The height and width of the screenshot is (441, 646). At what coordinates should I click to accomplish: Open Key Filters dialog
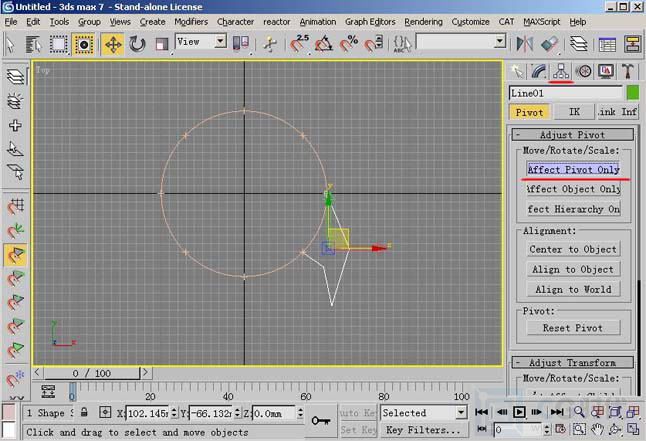[423, 430]
